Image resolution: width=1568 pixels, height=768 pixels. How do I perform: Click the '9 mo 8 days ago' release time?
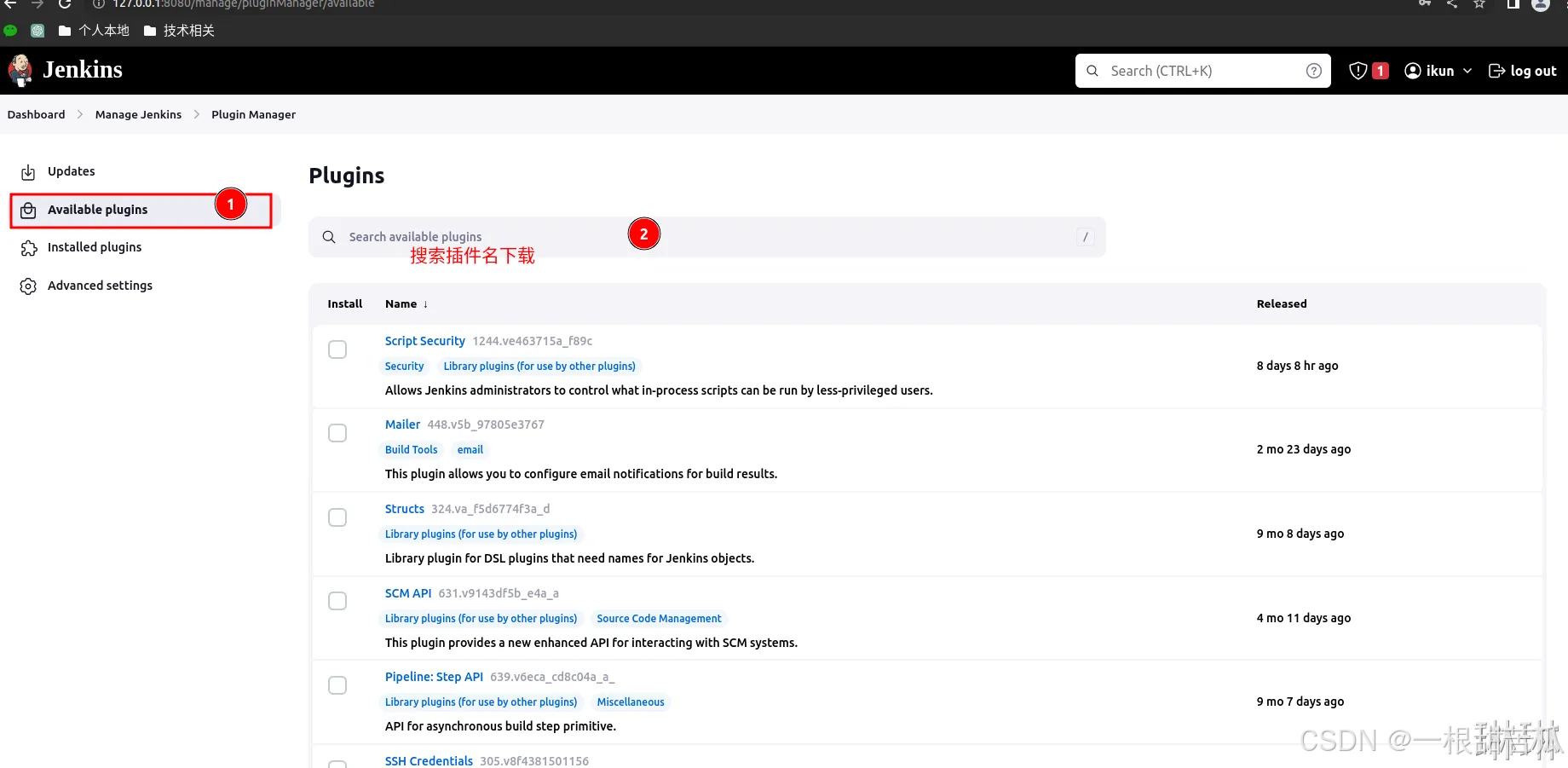coord(1300,534)
